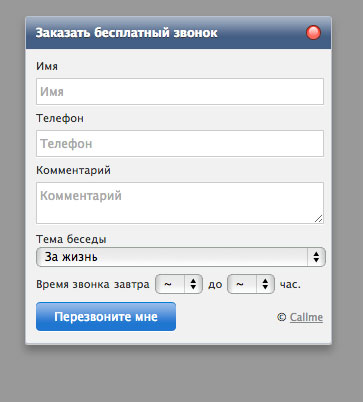Click the dialog title Заказать бесплатный звонок

tap(127, 33)
